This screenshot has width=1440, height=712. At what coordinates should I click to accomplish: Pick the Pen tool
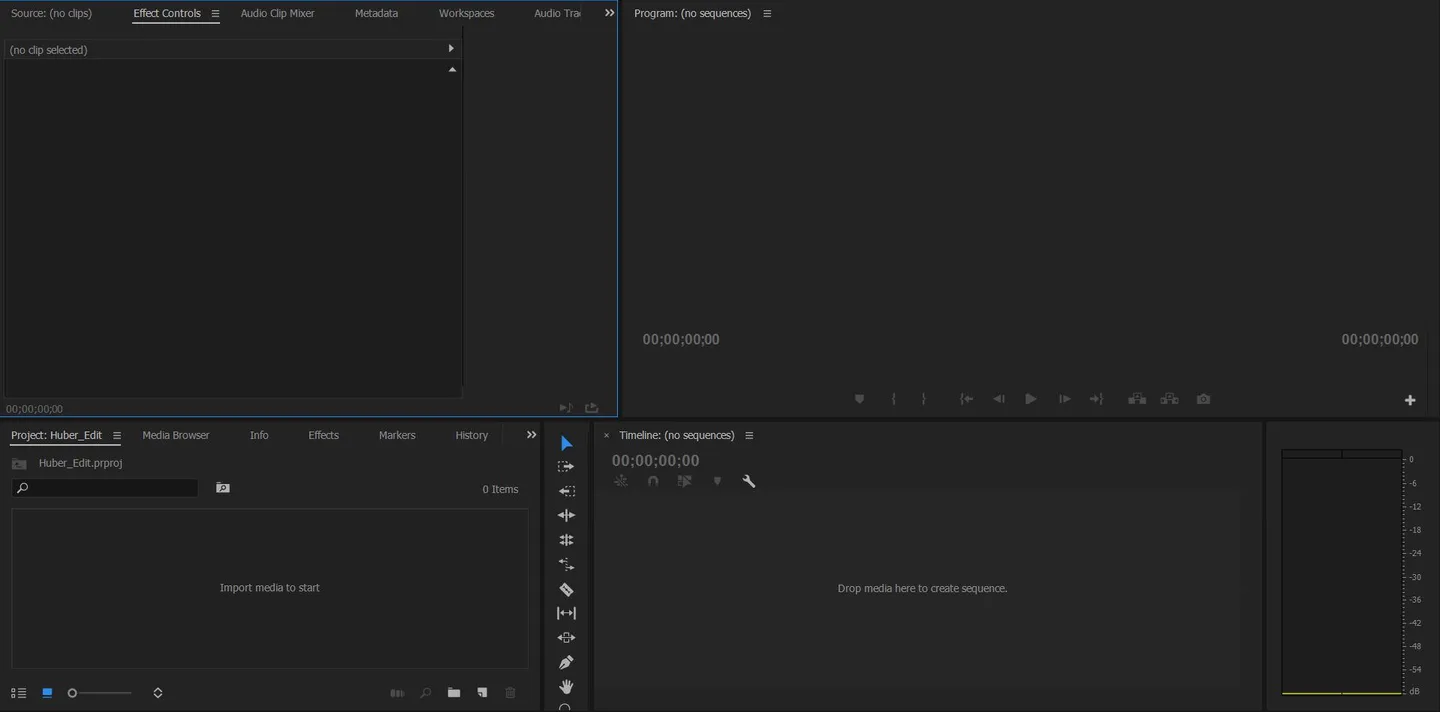(x=566, y=662)
